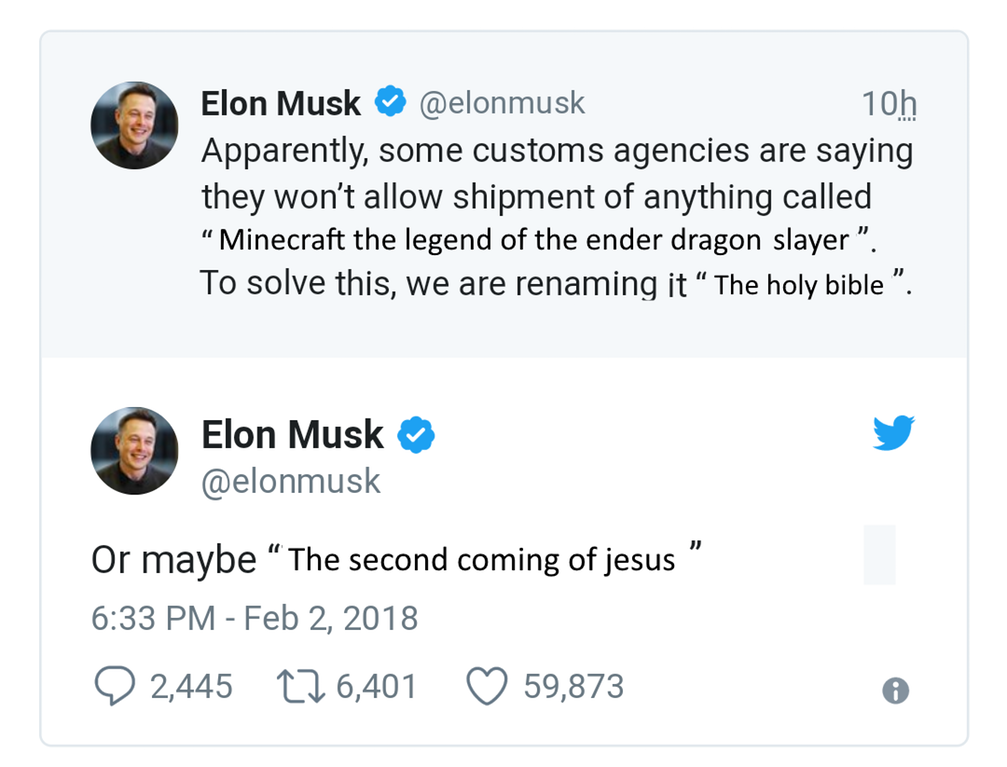Click the 2,445 replies count
Image resolution: width=1007 pixels, height=767 pixels.
click(x=191, y=686)
